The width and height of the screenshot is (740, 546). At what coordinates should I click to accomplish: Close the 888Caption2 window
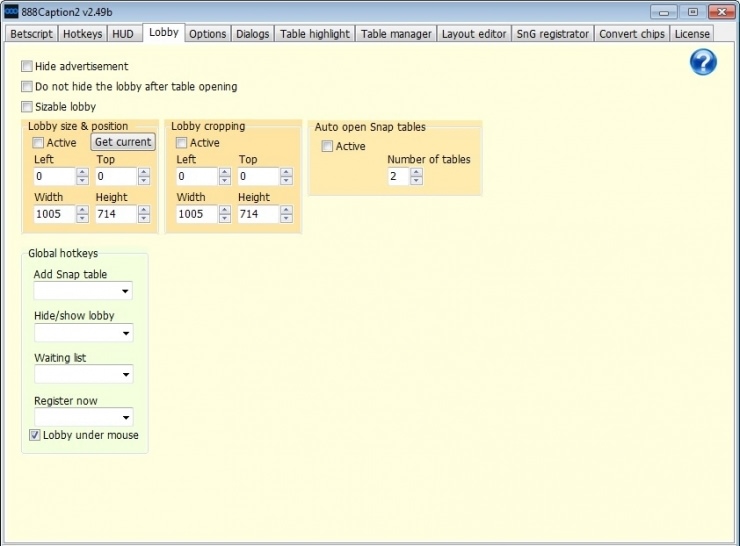722,12
